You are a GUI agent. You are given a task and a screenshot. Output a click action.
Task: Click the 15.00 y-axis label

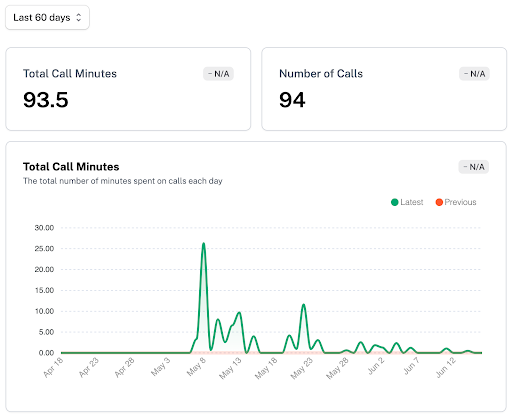click(x=44, y=290)
